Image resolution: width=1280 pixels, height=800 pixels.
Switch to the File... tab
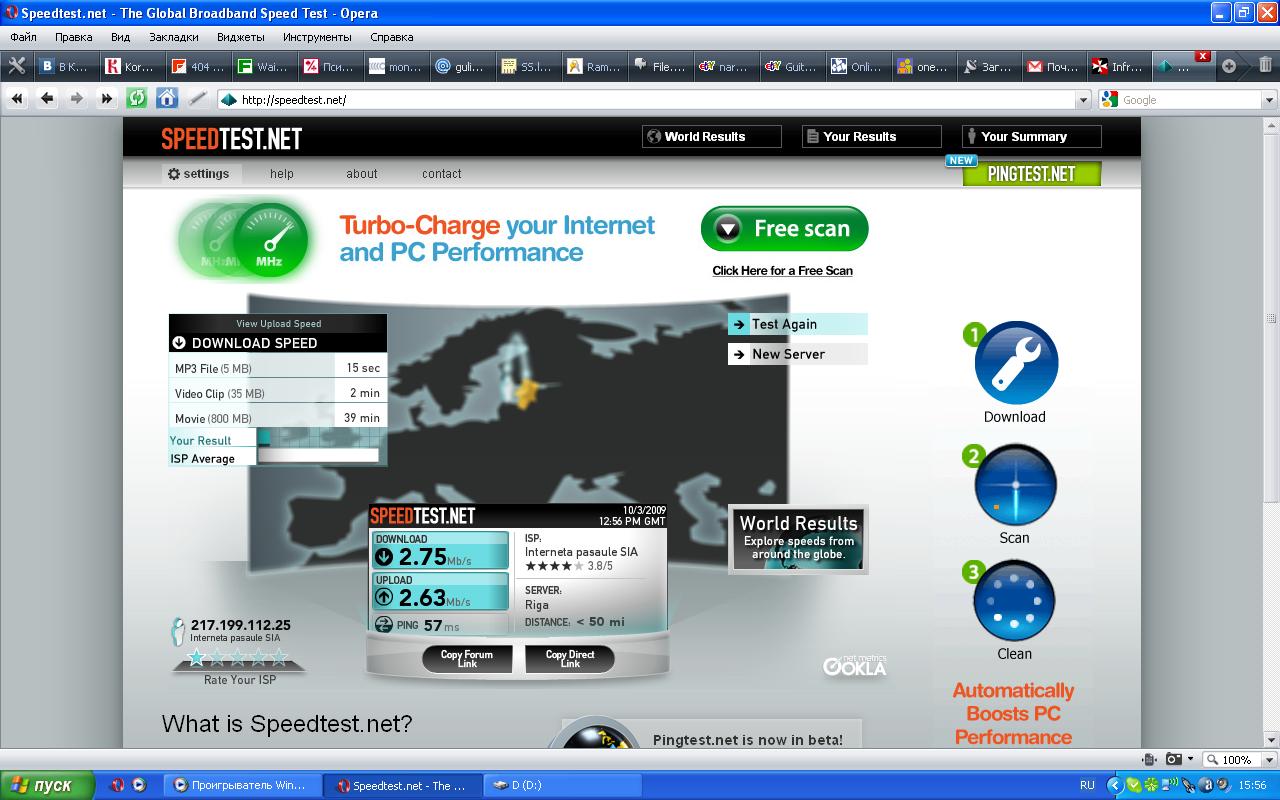661,66
